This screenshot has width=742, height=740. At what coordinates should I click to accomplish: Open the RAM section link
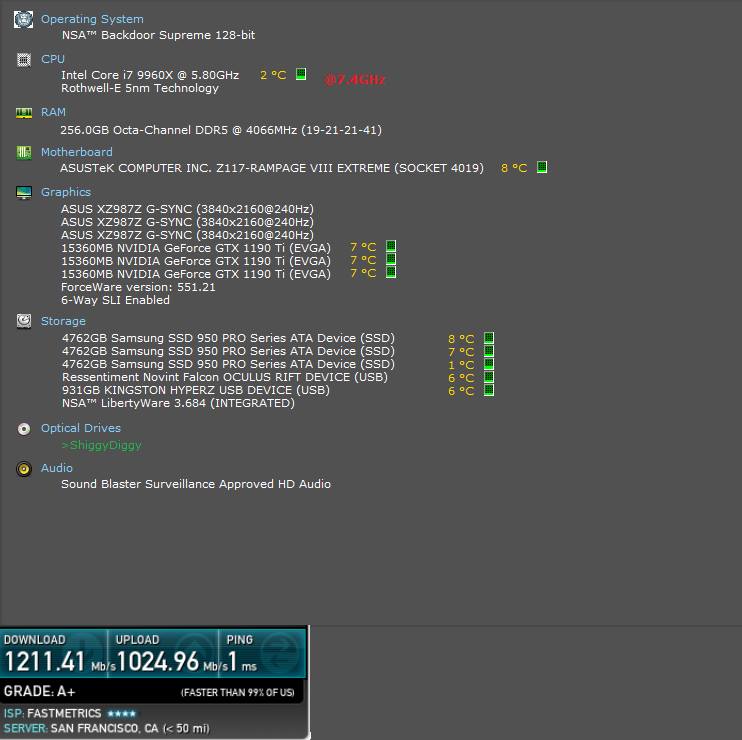click(x=53, y=112)
